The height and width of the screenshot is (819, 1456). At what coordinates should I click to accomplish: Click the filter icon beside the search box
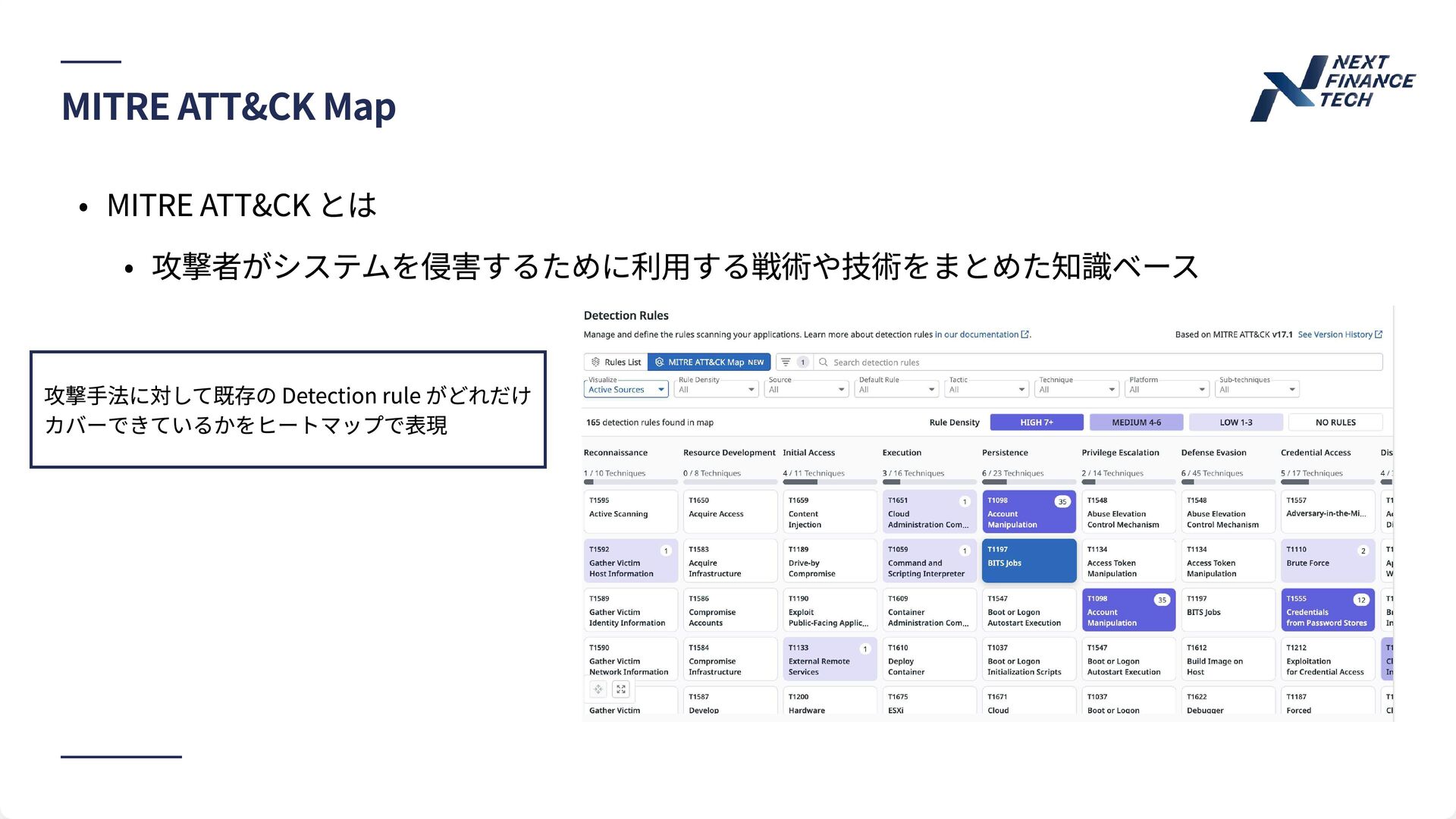point(786,362)
